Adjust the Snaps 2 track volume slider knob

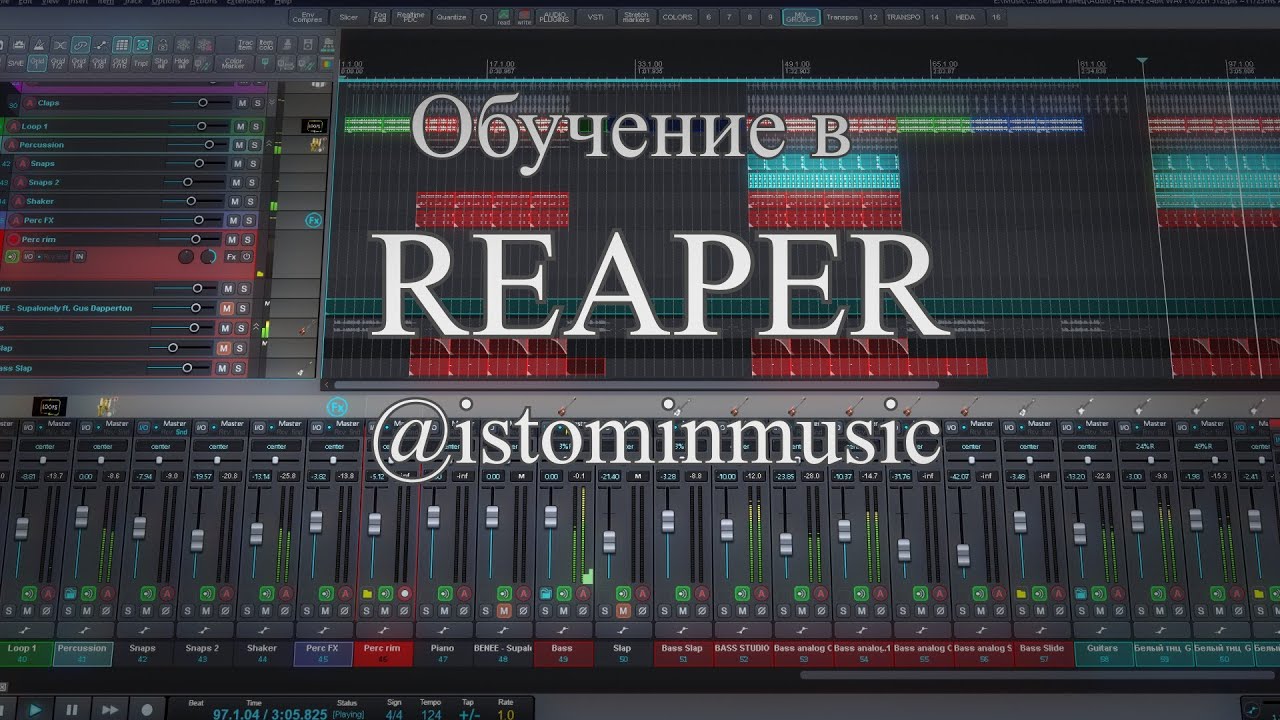187,182
